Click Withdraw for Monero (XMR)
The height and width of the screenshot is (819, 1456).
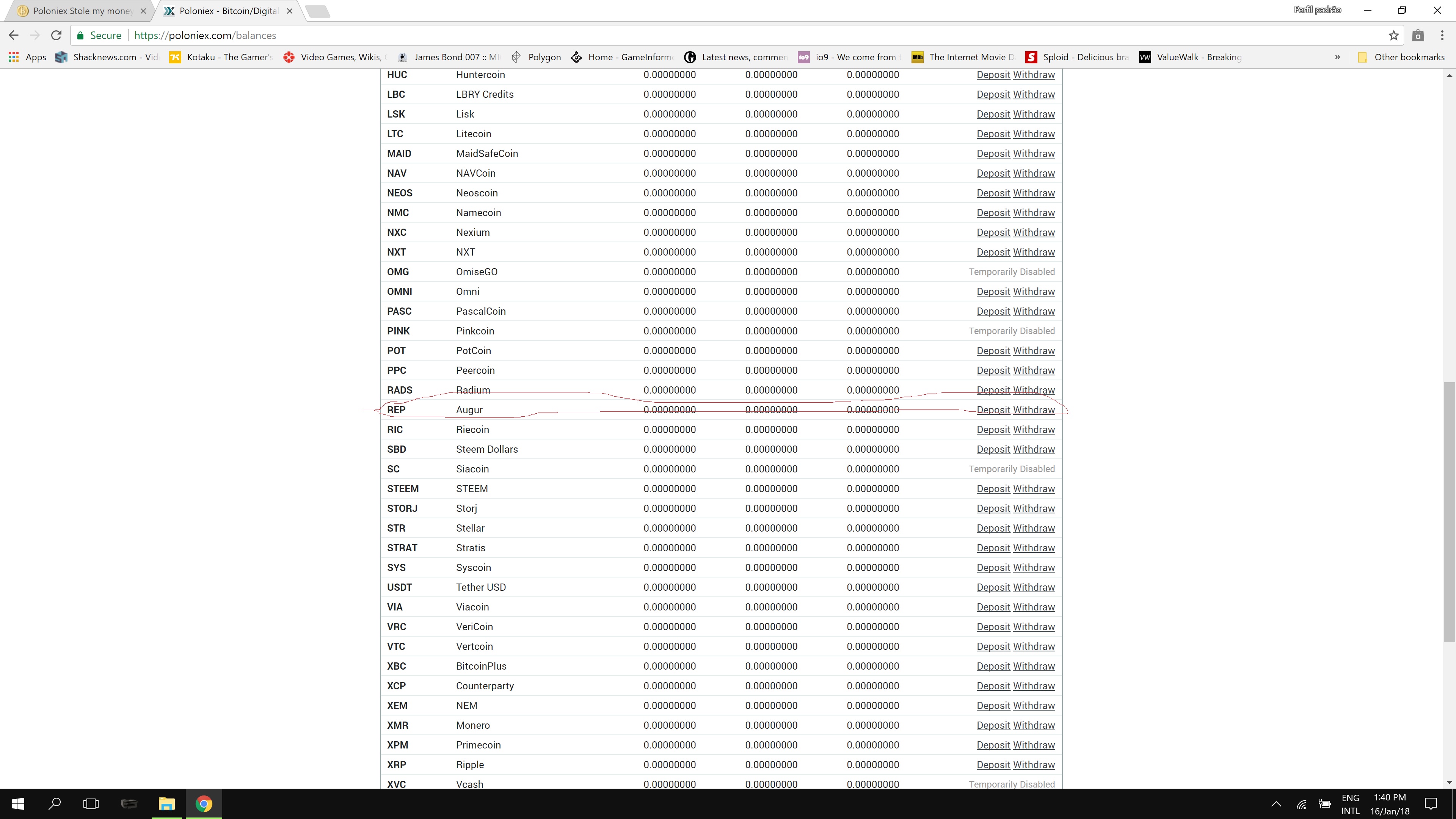pos(1034,725)
